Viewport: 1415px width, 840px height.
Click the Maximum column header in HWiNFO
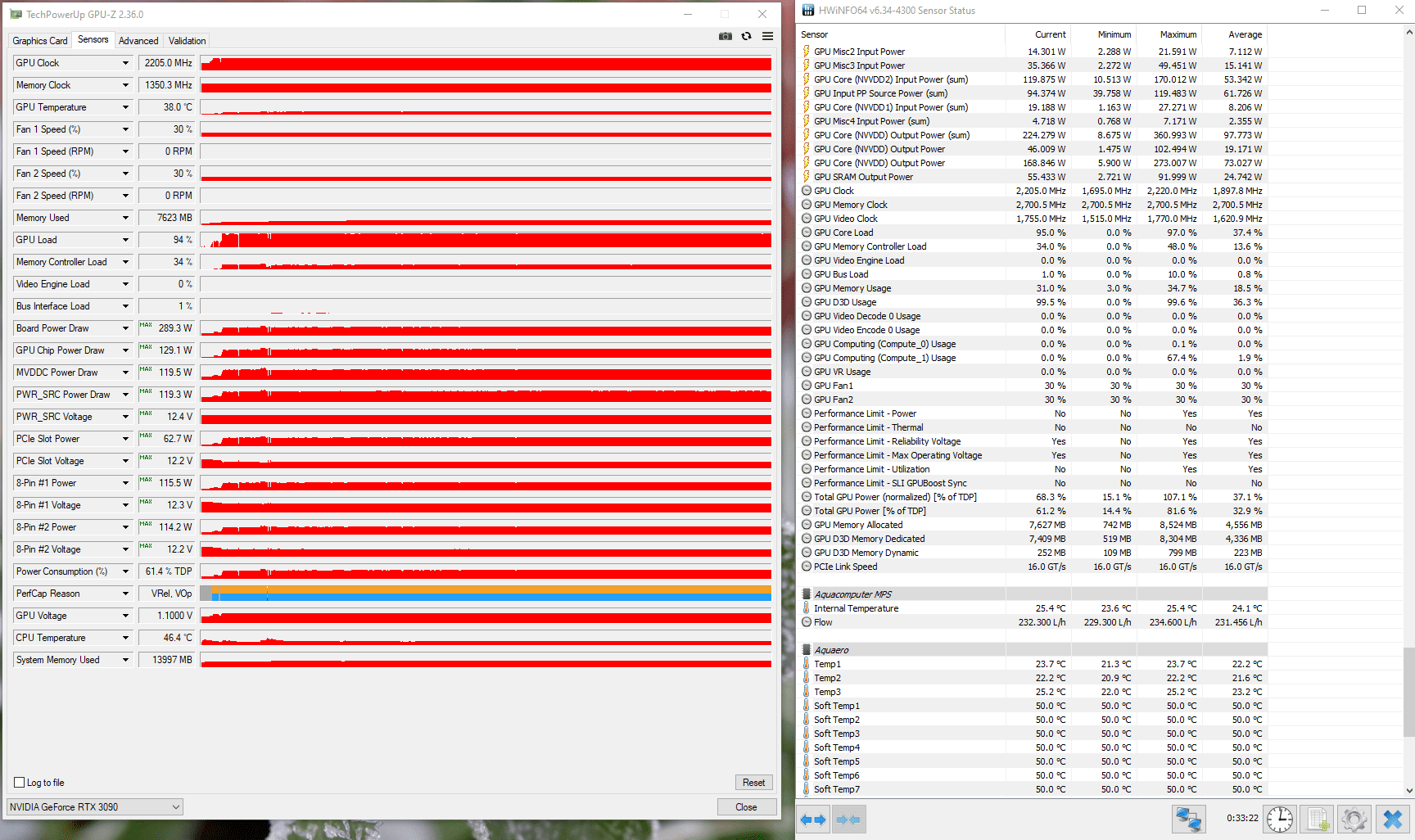(1169, 34)
